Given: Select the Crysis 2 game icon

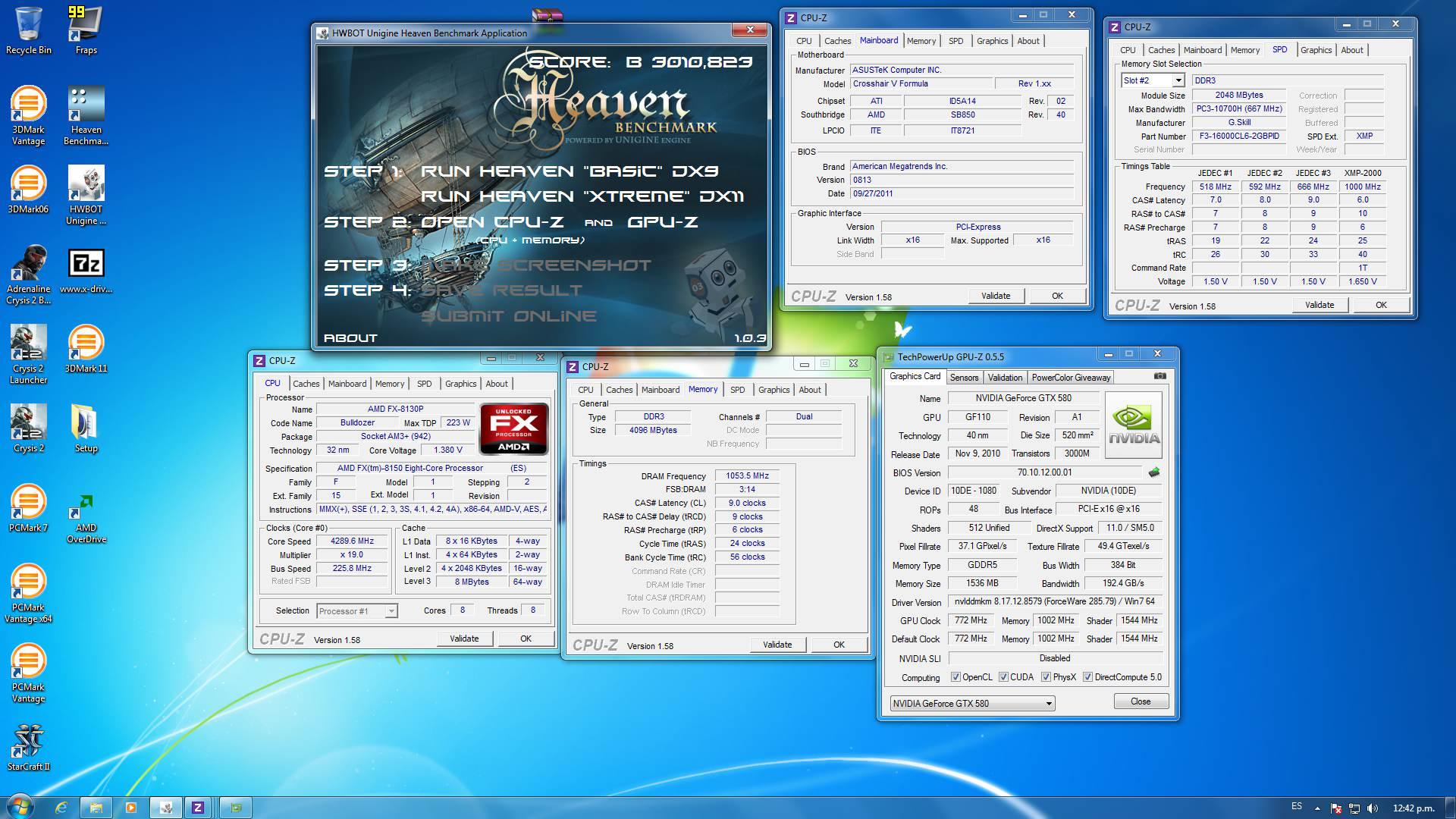Looking at the screenshot, I should (x=28, y=428).
